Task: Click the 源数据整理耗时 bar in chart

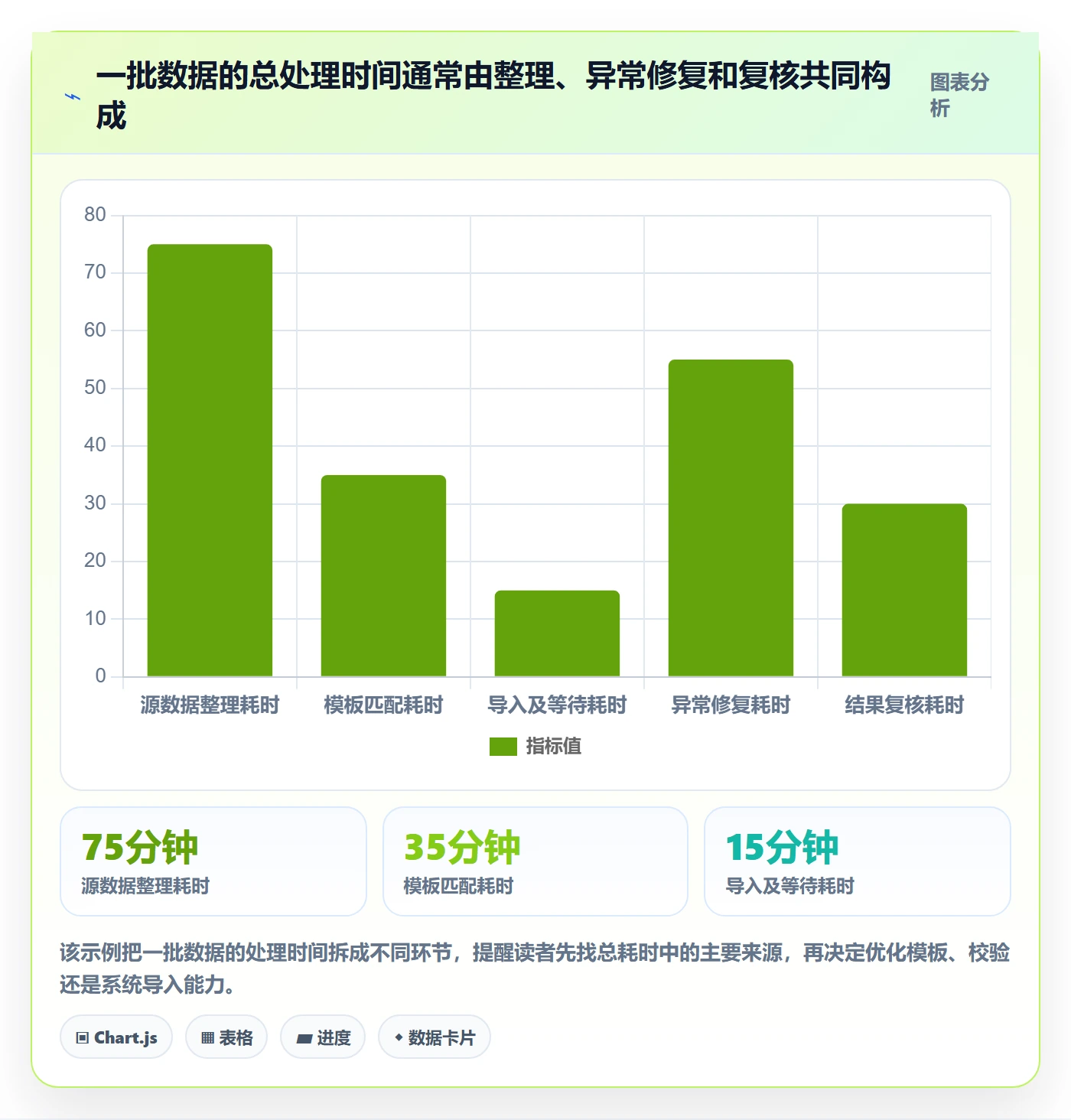Action: click(210, 461)
